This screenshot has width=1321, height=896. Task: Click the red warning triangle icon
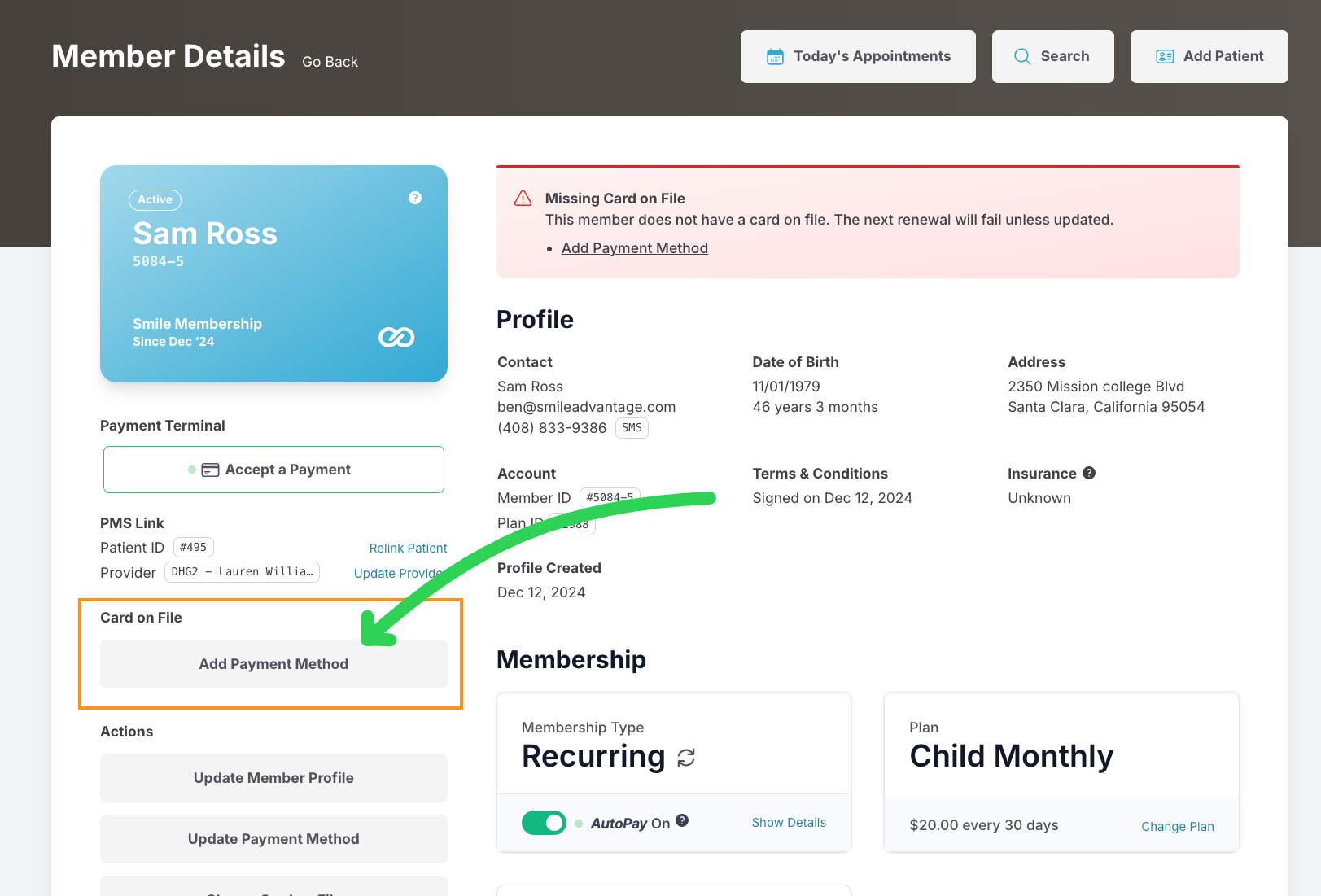pyautogui.click(x=523, y=199)
